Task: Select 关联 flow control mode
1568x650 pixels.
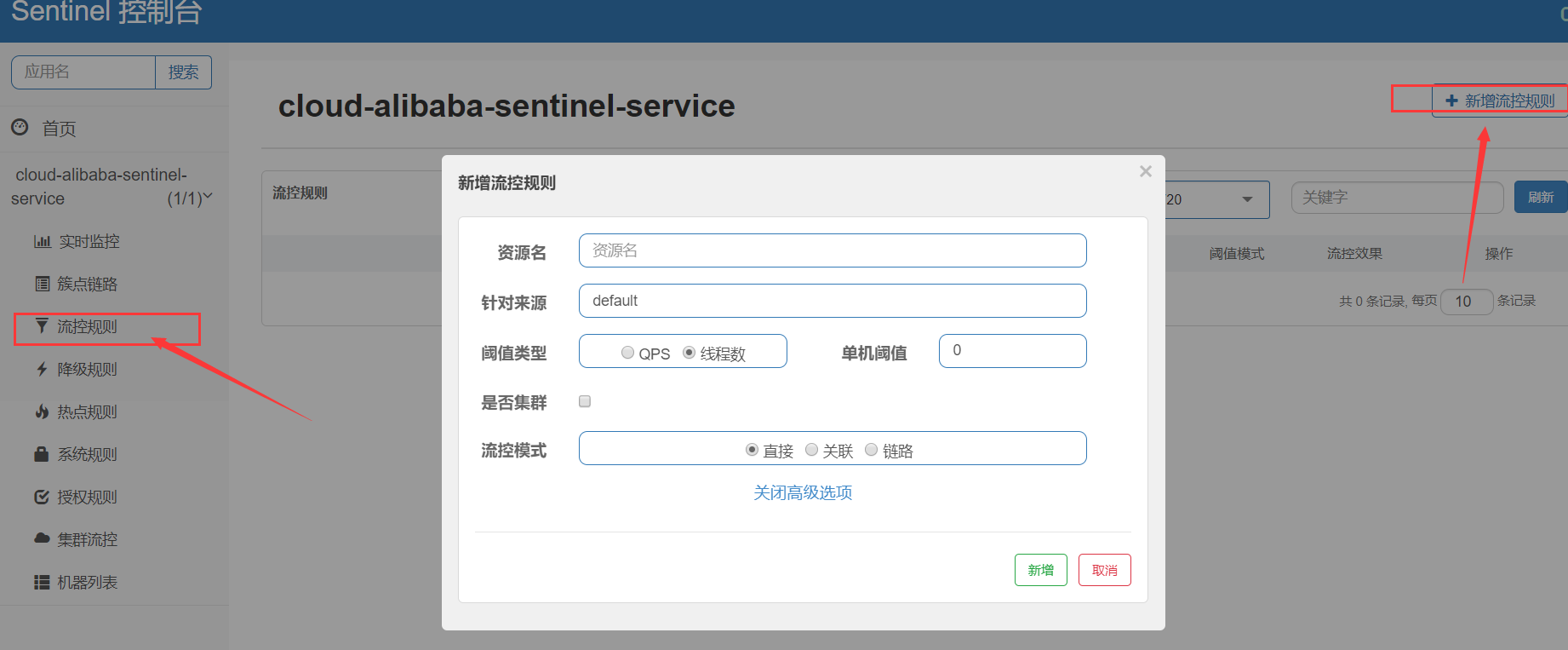Action: point(811,450)
